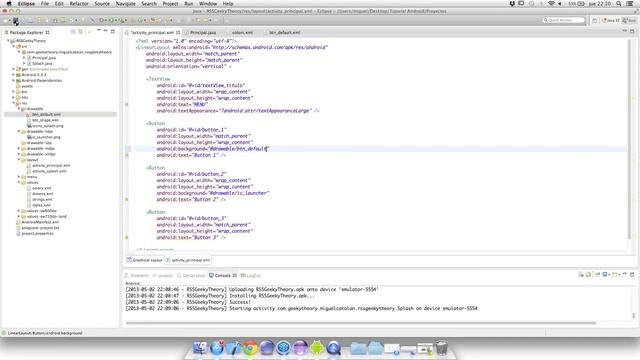Viewport: 640px width, 360px height.
Task: Switch to Principal.java editor tab
Action: 203,32
